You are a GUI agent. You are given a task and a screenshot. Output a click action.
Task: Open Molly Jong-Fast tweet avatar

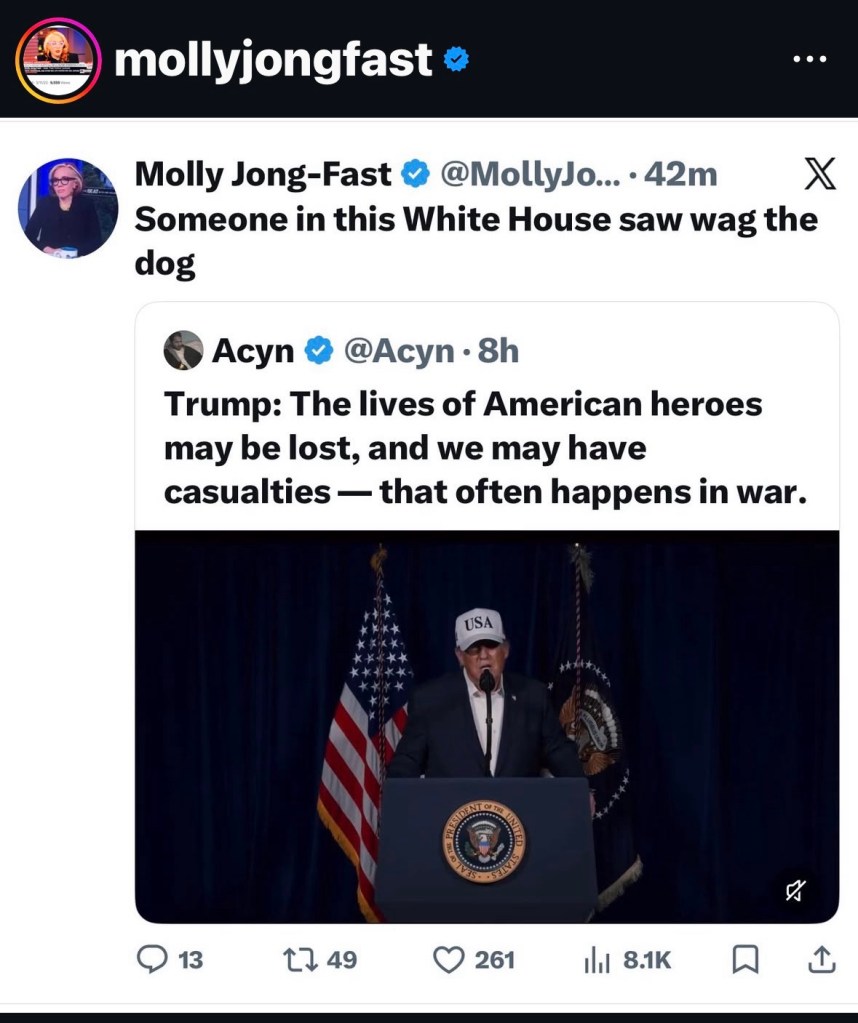(x=68, y=208)
